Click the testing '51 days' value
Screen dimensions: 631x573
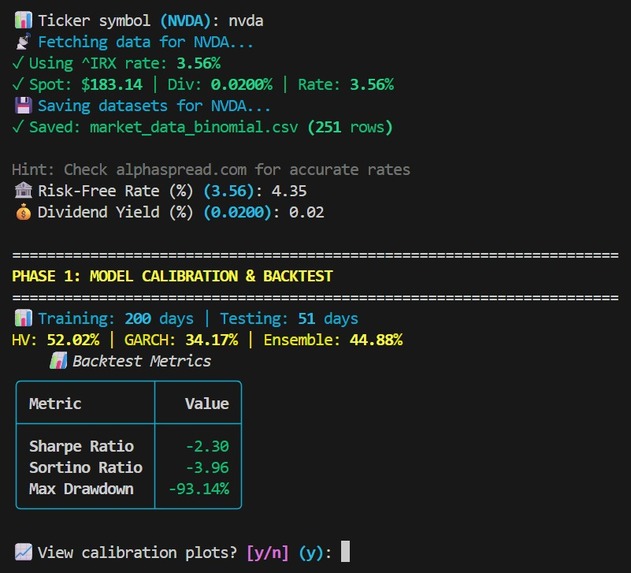[328, 319]
